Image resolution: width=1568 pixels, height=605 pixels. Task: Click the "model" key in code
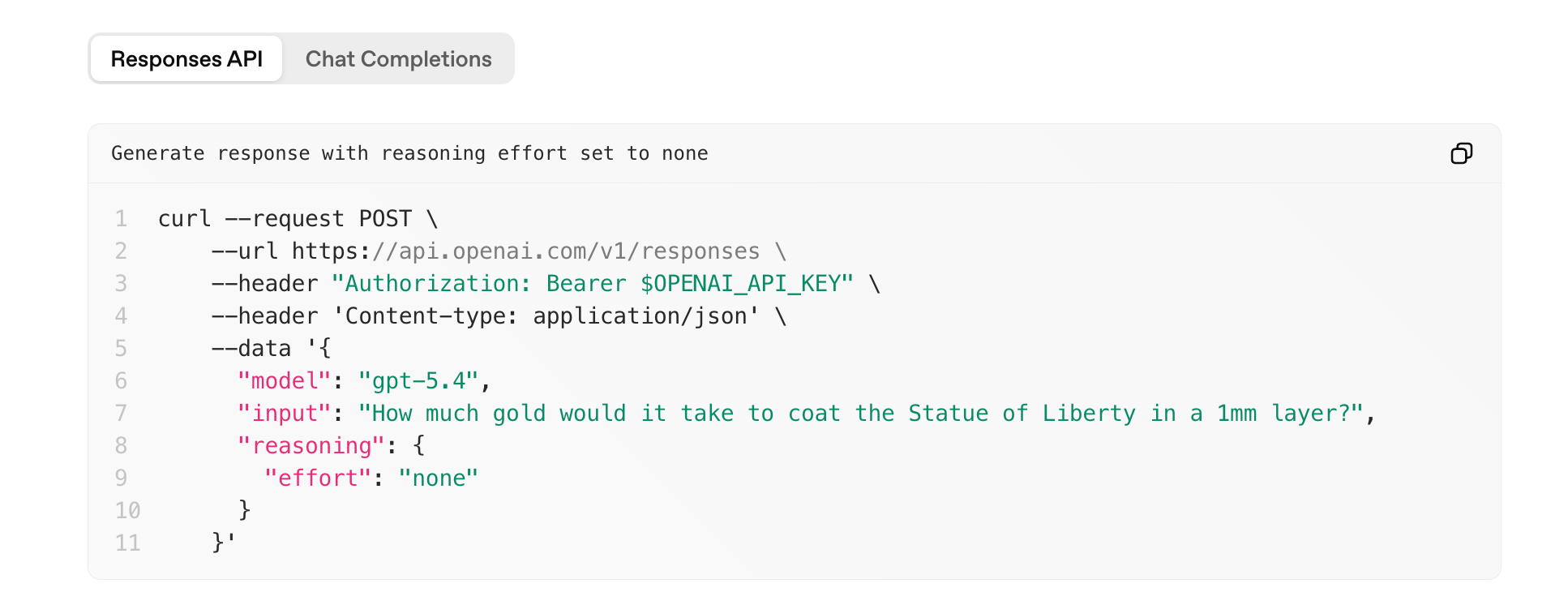(x=284, y=381)
